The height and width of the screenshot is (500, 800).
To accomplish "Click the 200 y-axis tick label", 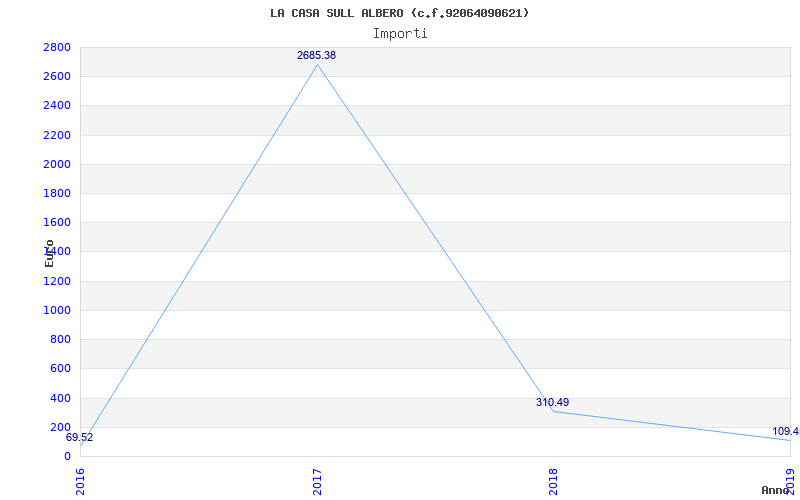I will 60,427.
